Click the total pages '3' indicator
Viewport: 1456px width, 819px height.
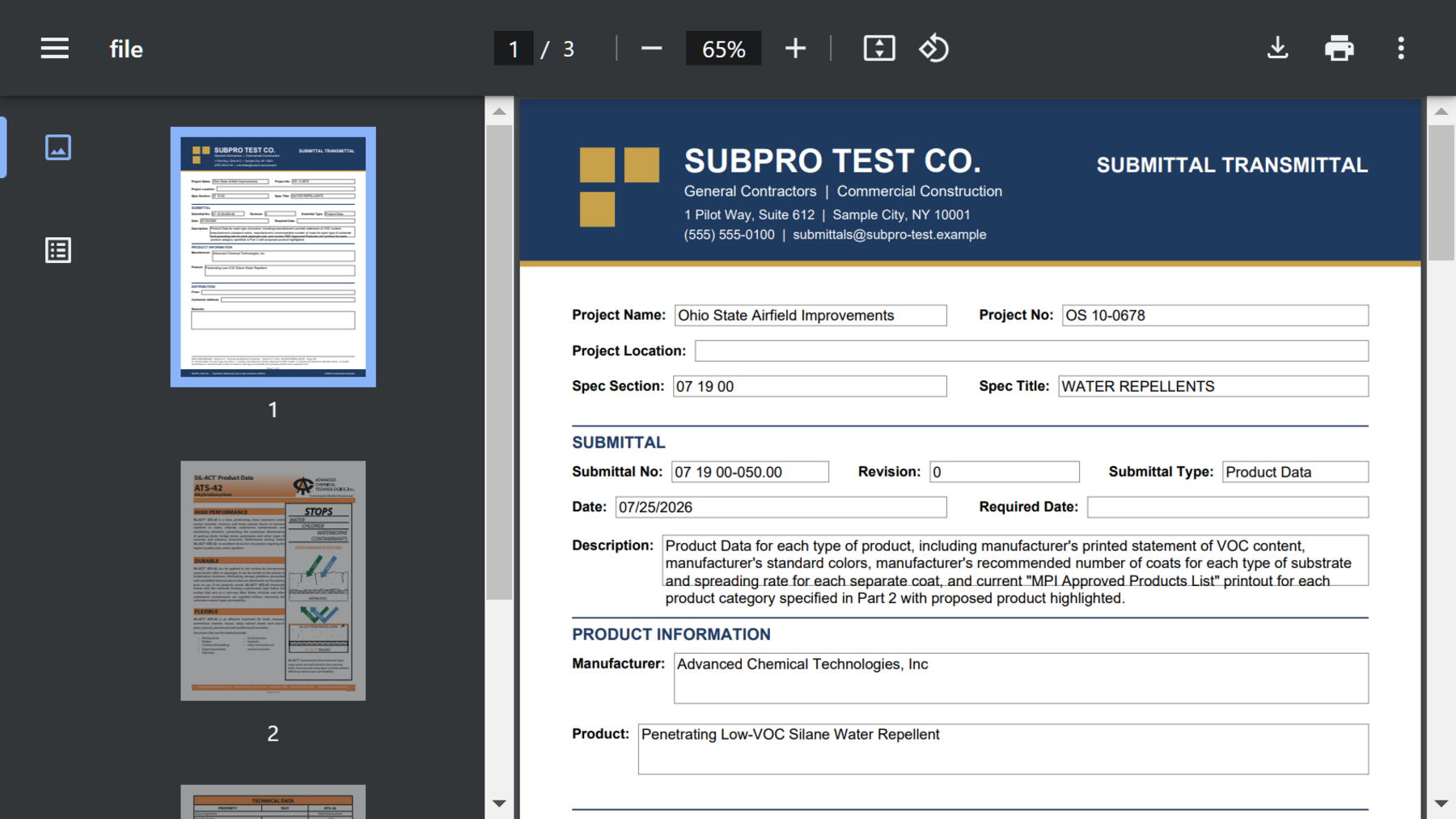point(569,49)
